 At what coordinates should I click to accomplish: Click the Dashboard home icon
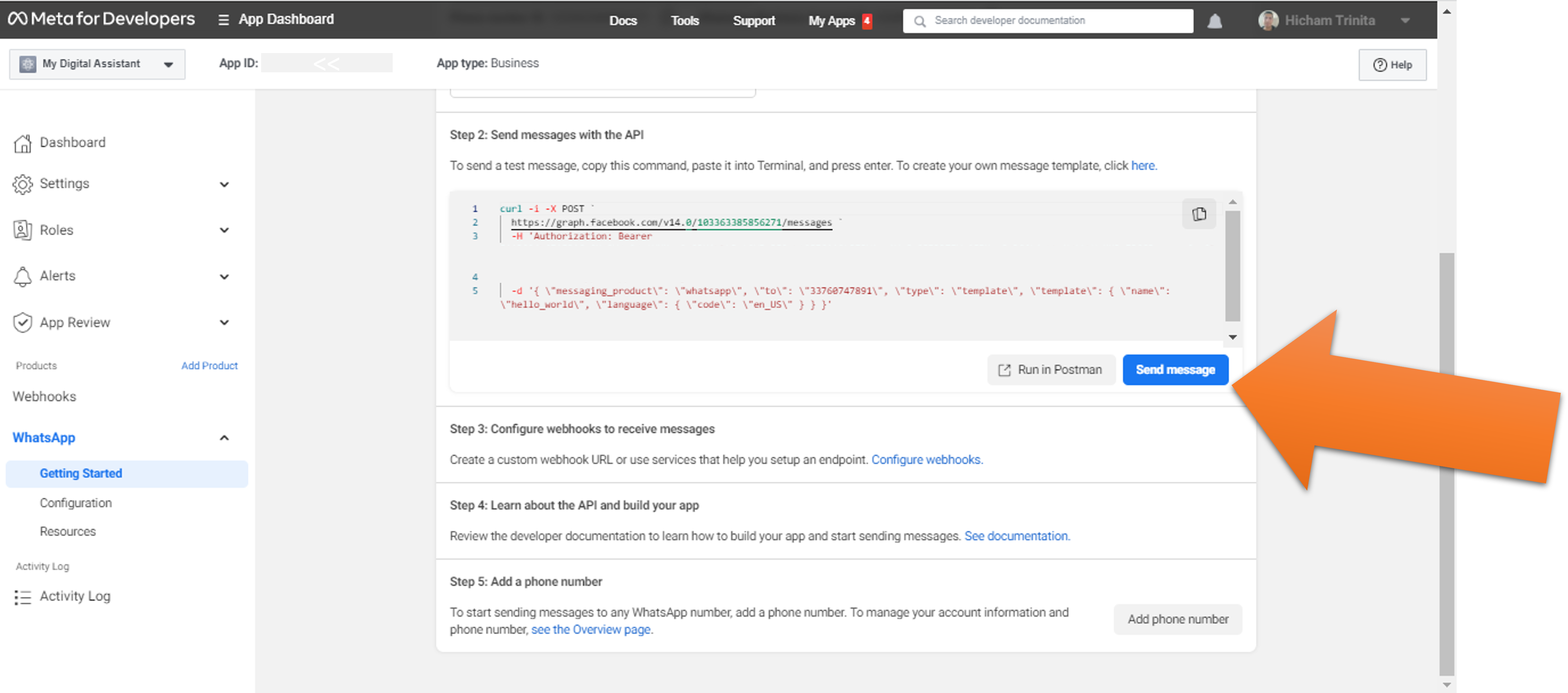(x=23, y=143)
